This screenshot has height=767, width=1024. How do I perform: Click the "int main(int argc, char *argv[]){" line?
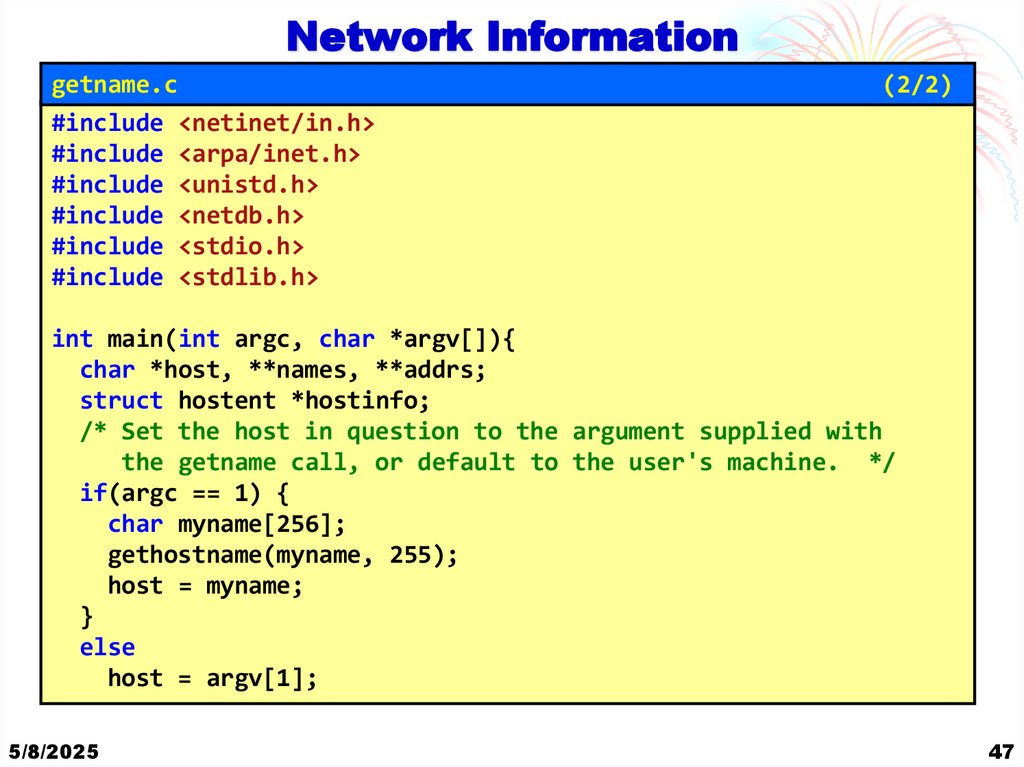point(283,339)
